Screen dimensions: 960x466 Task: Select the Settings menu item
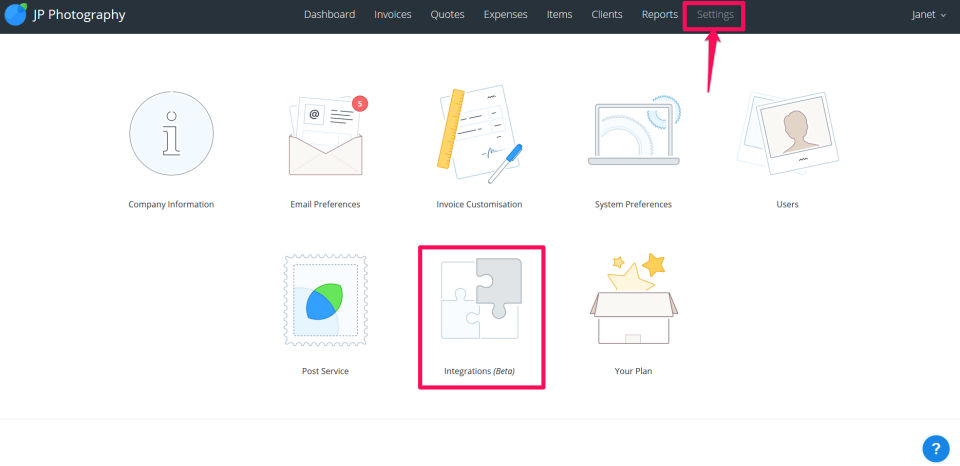tap(715, 15)
